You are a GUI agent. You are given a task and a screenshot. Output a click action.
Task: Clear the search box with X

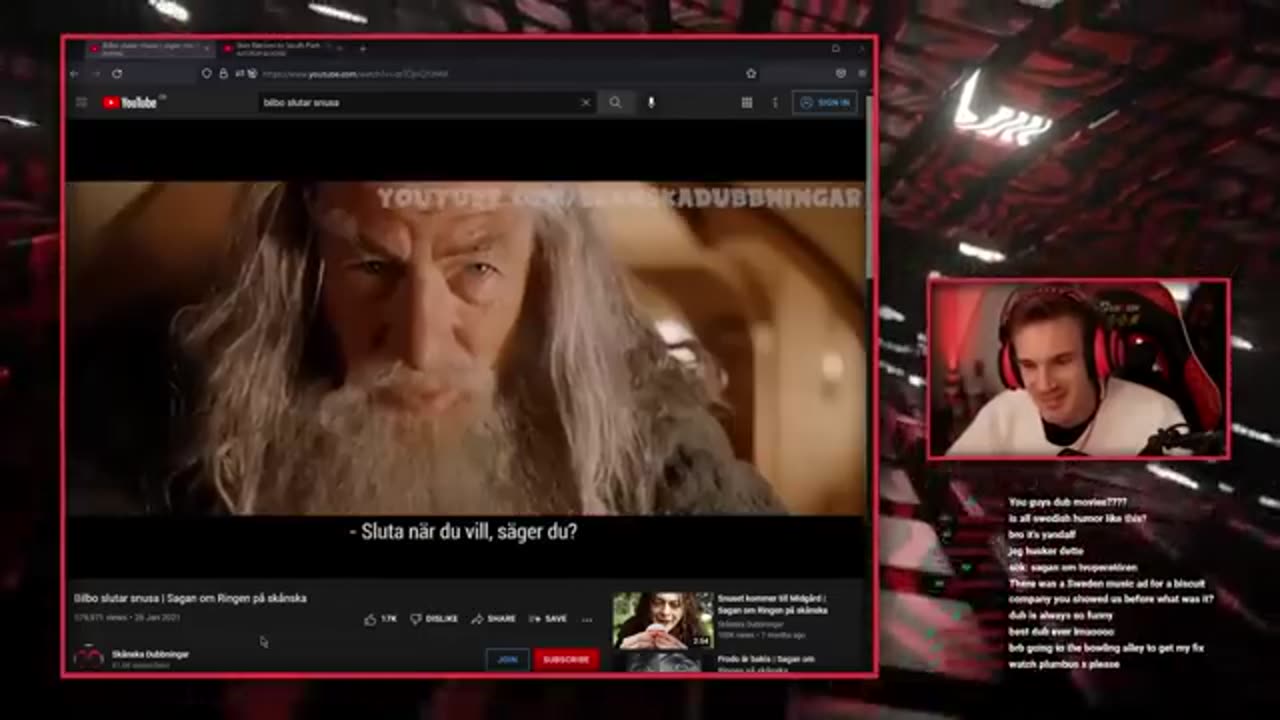[586, 102]
